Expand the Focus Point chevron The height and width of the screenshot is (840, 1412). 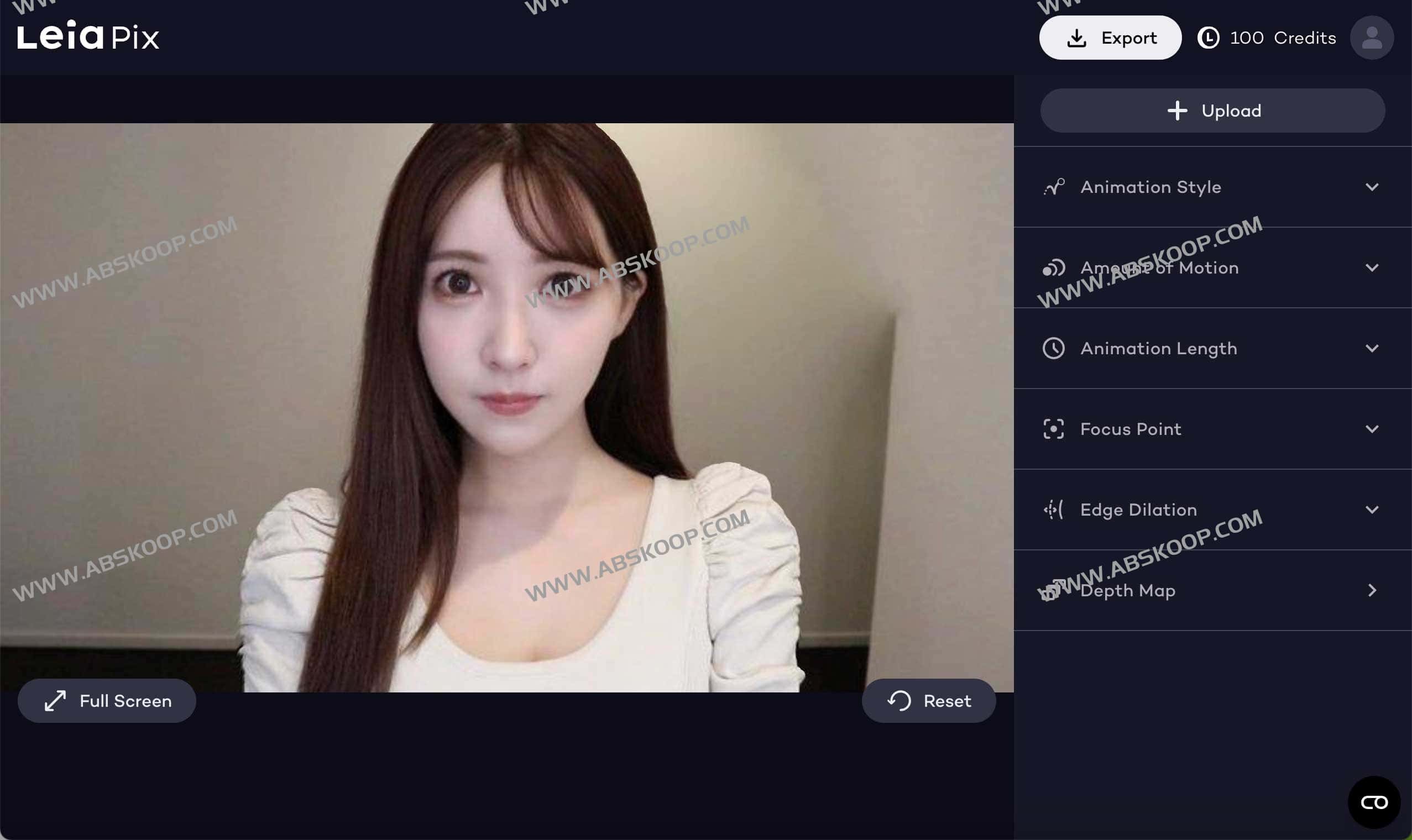pos(1372,429)
